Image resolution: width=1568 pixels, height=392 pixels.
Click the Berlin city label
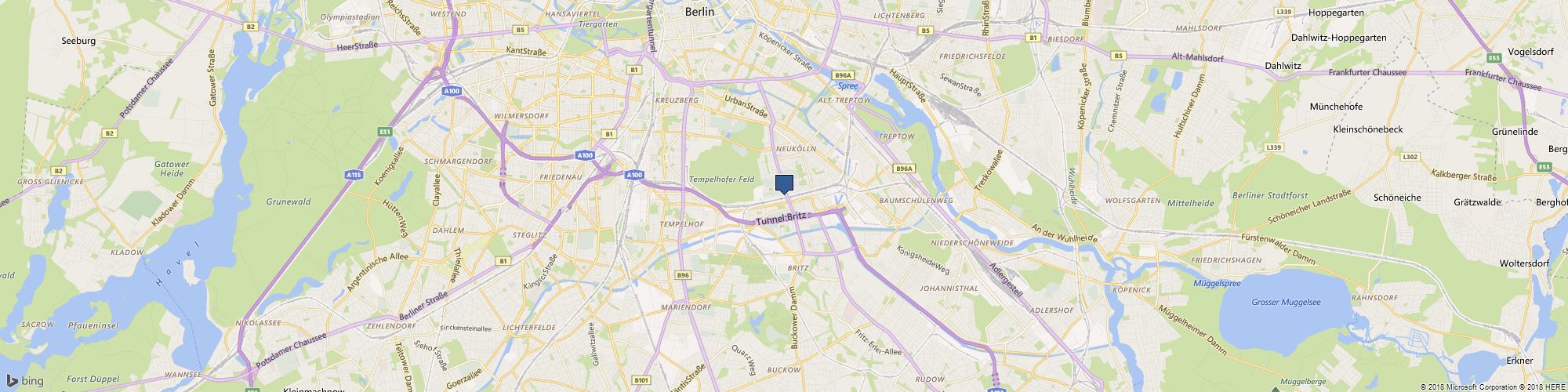coord(699,12)
